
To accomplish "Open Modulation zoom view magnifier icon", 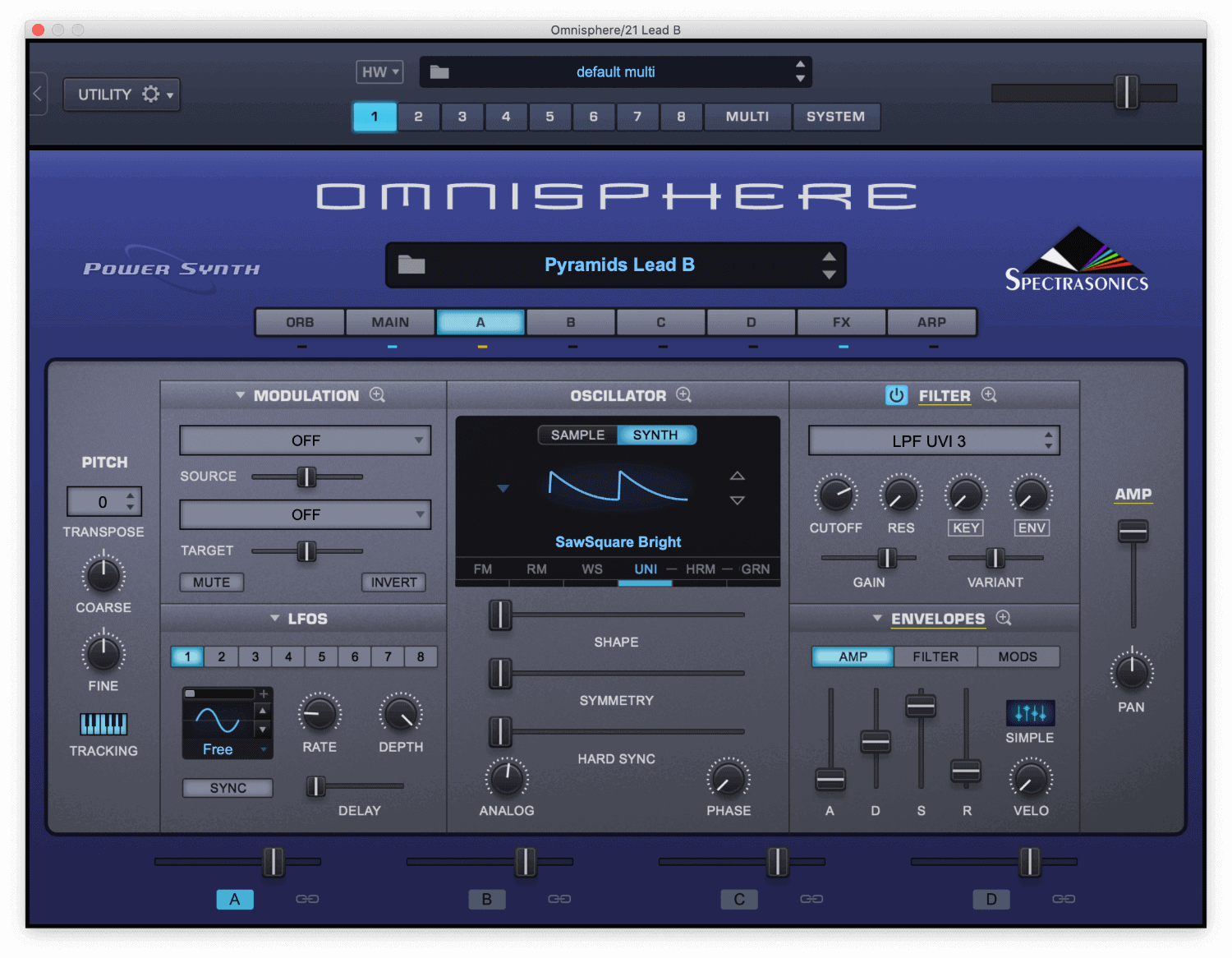I will (377, 395).
